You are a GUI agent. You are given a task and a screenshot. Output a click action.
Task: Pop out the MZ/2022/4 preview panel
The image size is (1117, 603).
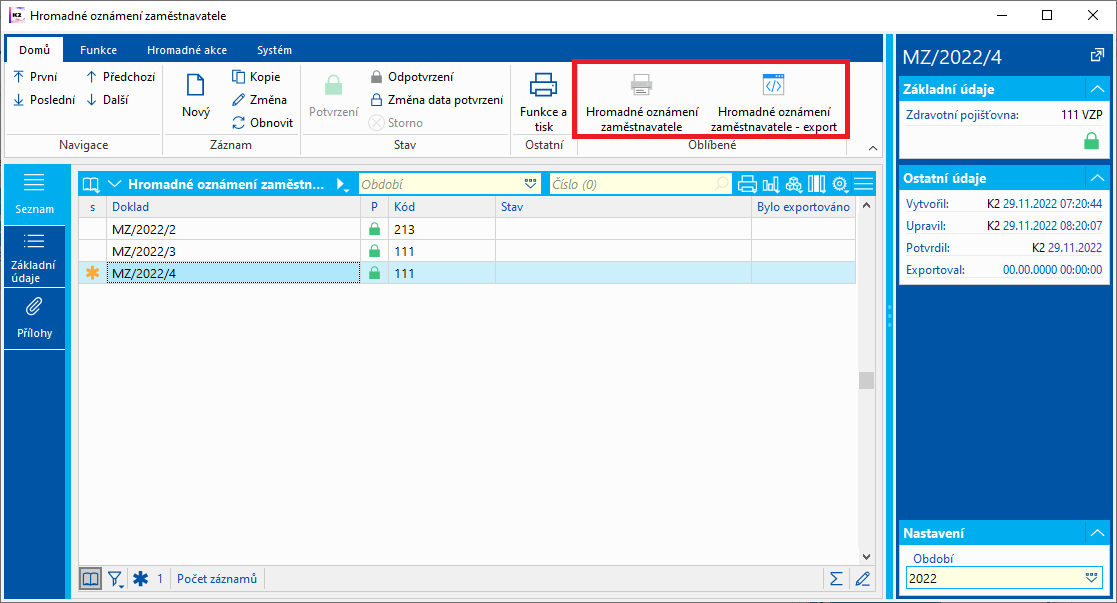pyautogui.click(x=1097, y=56)
